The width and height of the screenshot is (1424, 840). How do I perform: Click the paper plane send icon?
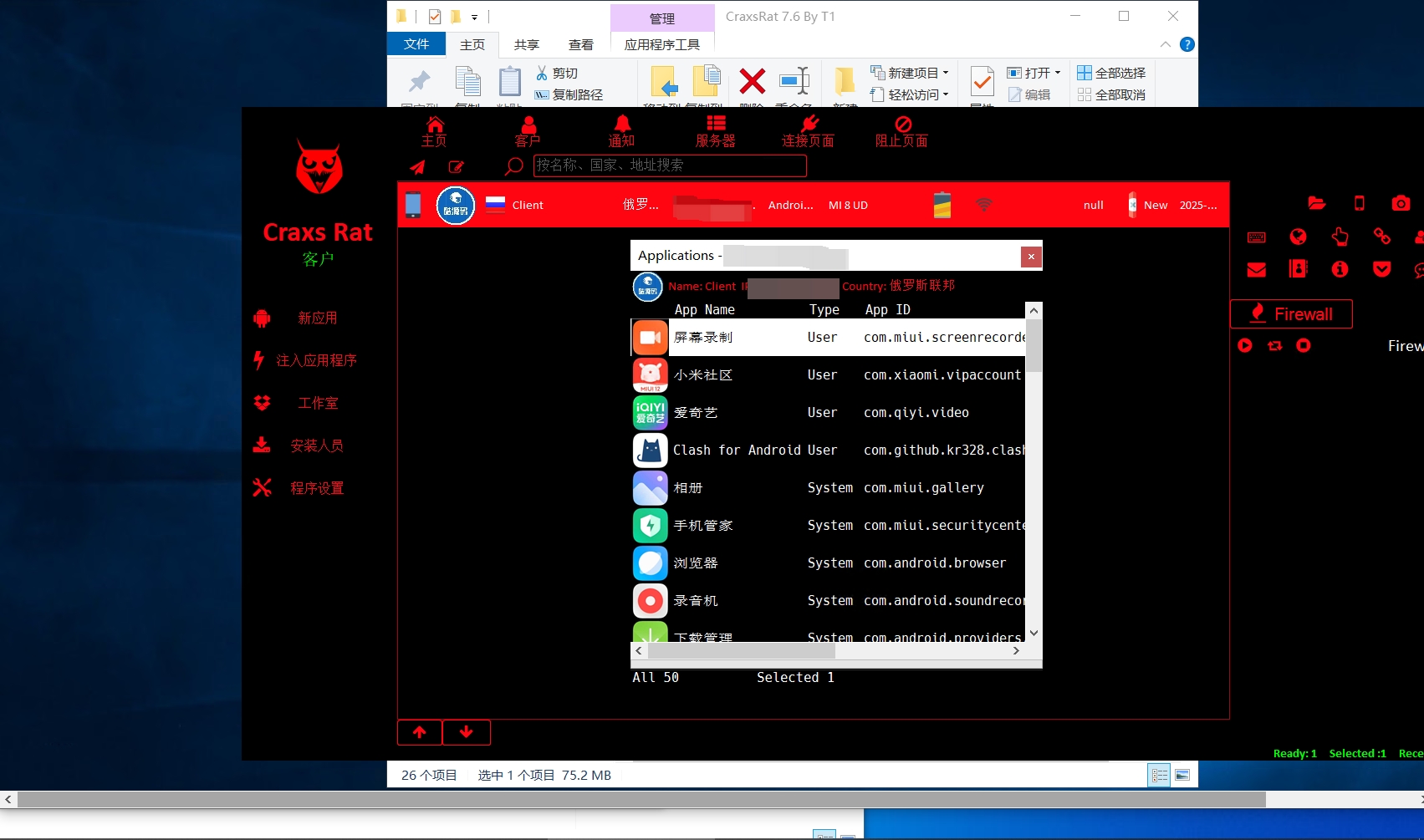point(417,166)
